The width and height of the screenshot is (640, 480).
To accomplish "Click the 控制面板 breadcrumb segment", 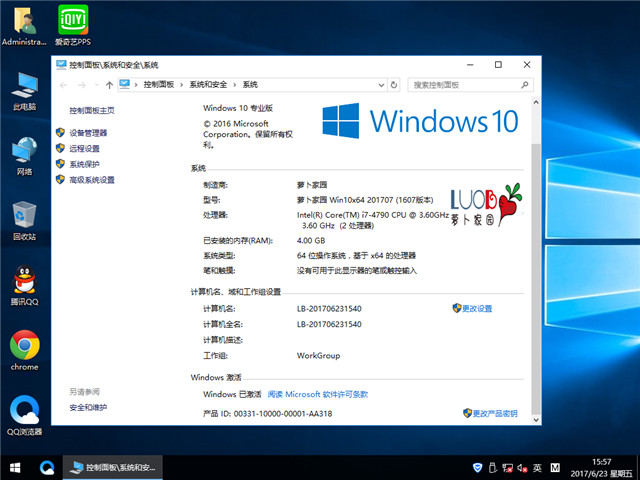I will pos(159,84).
